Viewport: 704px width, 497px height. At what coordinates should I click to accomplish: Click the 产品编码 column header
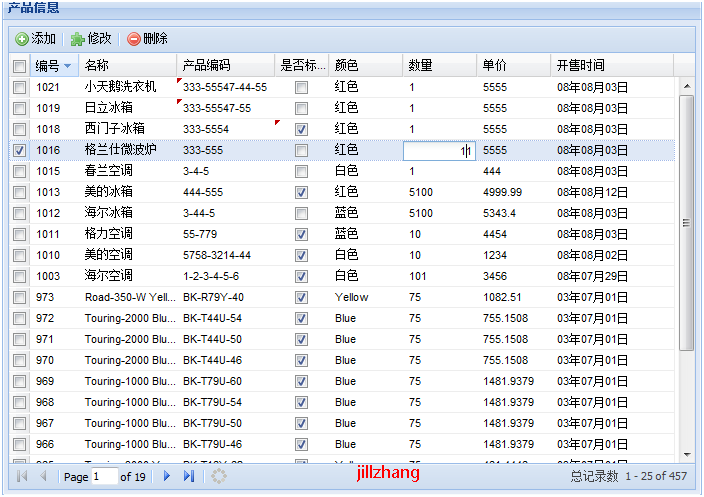[207, 66]
